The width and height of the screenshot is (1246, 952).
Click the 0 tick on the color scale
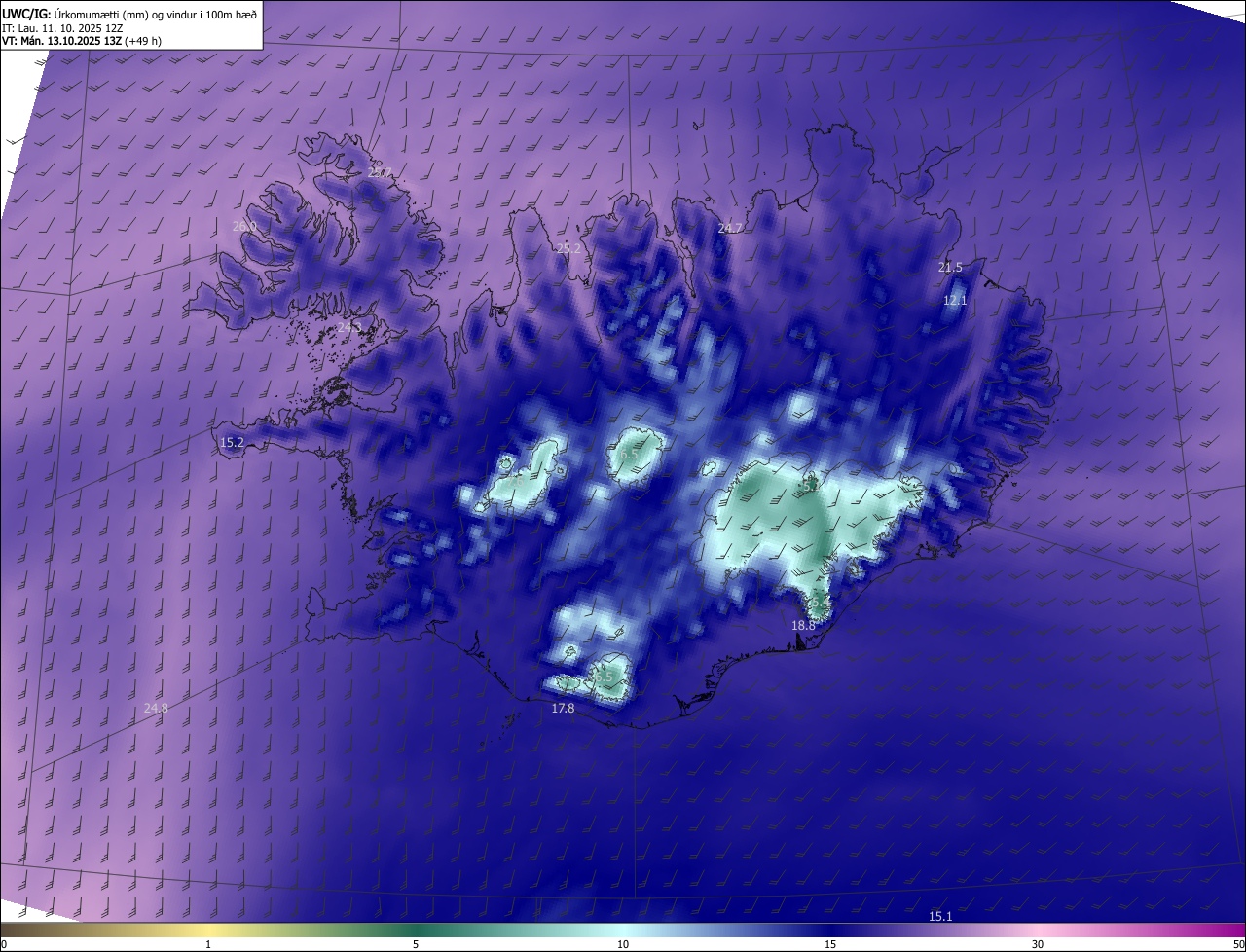coord(4,944)
